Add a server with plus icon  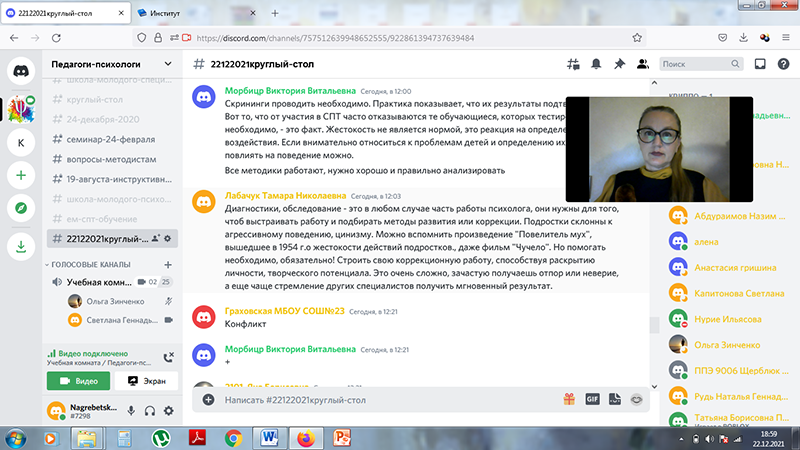(x=21, y=176)
